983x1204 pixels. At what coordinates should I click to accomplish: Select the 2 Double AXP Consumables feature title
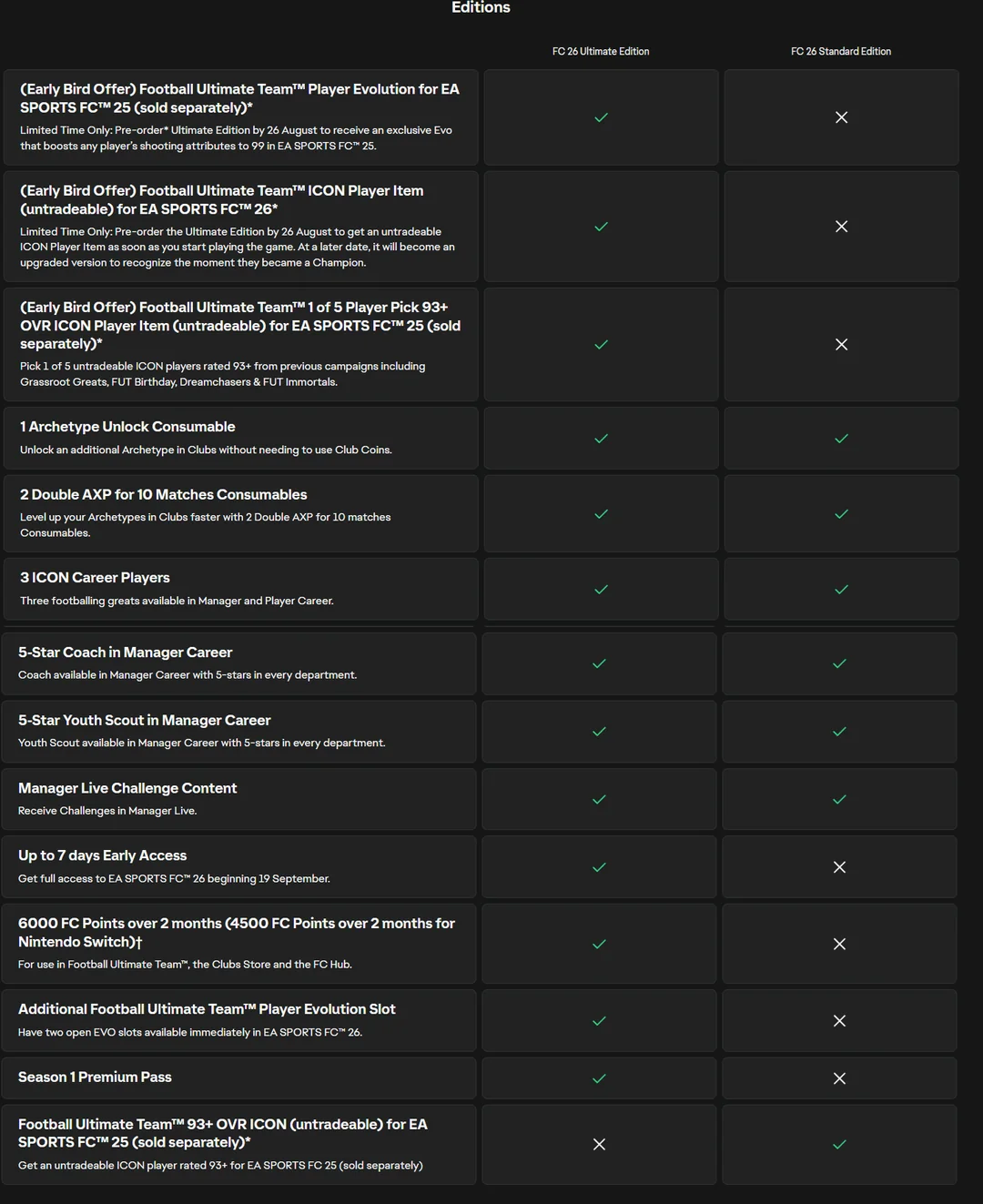coord(164,494)
